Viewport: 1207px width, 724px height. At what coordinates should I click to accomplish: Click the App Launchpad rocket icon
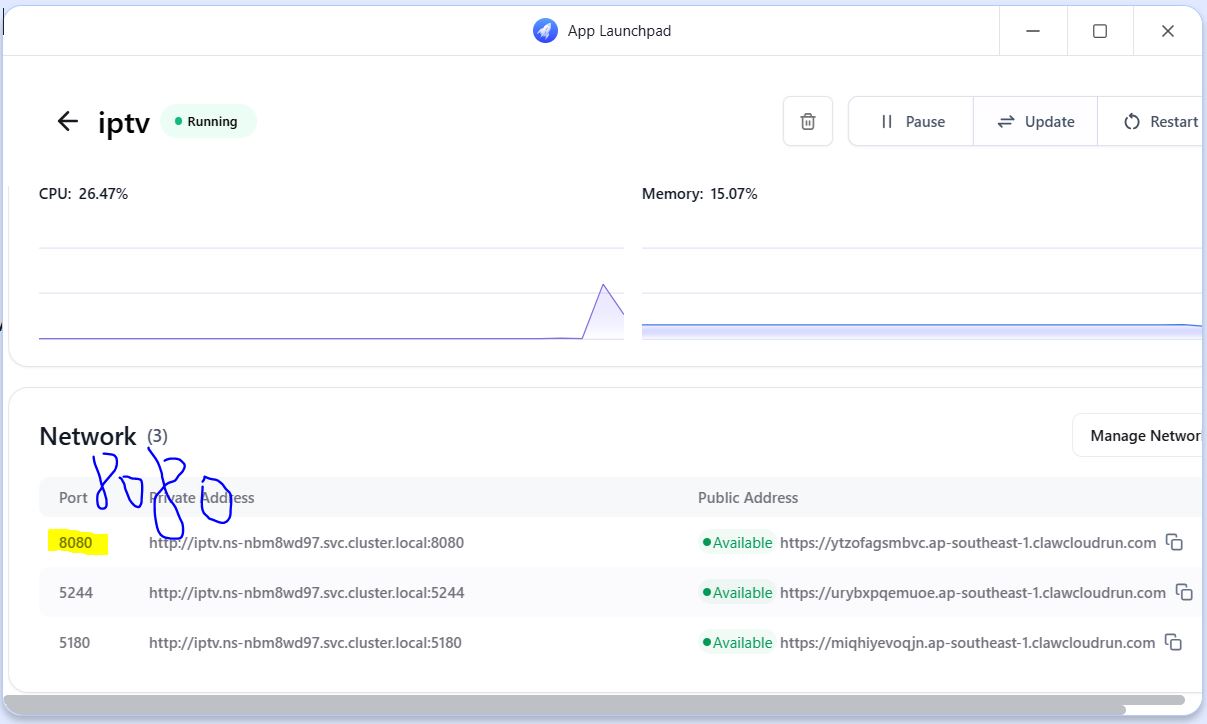click(545, 31)
